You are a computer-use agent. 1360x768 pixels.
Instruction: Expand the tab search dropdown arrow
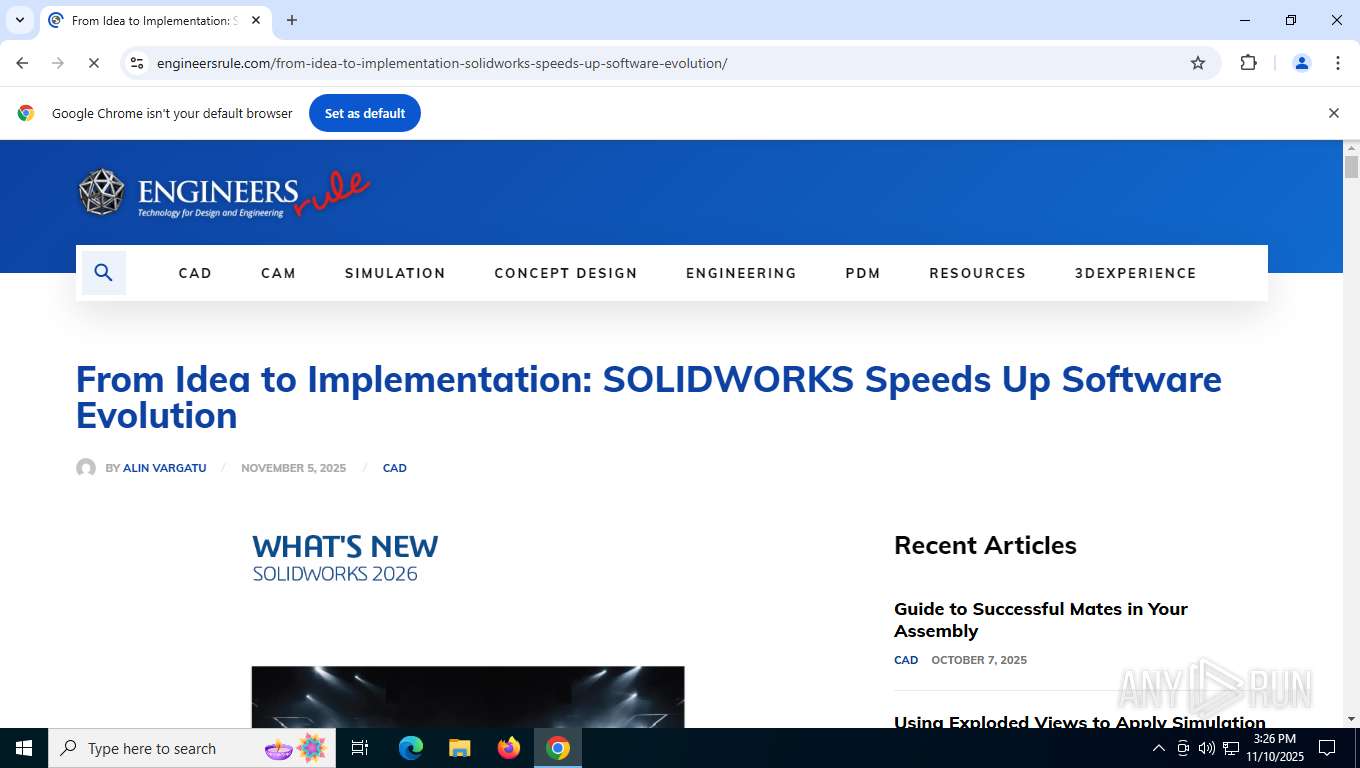pyautogui.click(x=19, y=20)
